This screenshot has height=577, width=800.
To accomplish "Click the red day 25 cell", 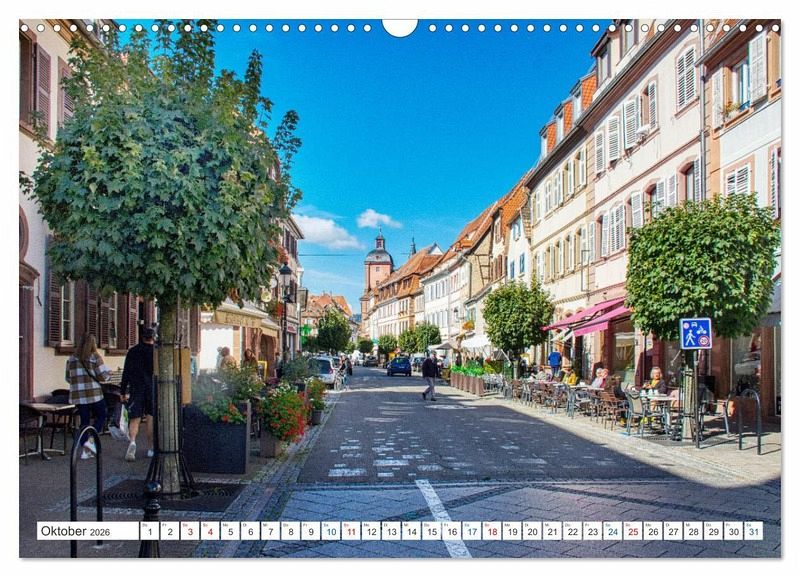I will [632, 531].
